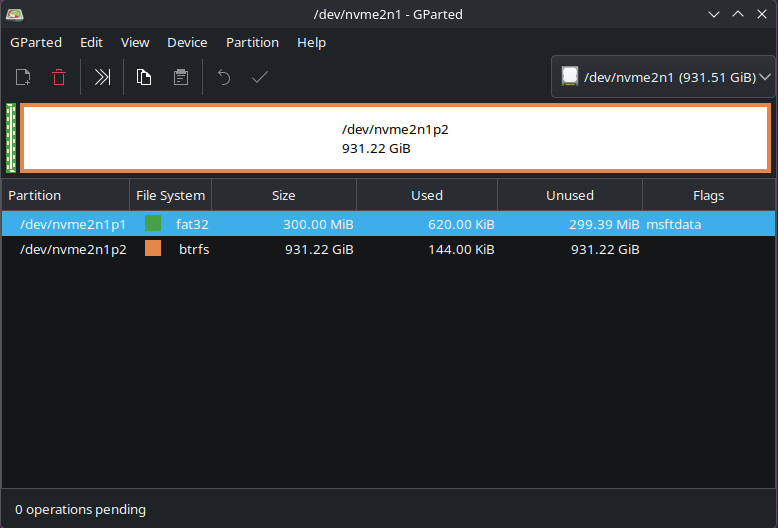Click the New partition toolbar icon
This screenshot has width=778, height=528.
pyautogui.click(x=23, y=77)
